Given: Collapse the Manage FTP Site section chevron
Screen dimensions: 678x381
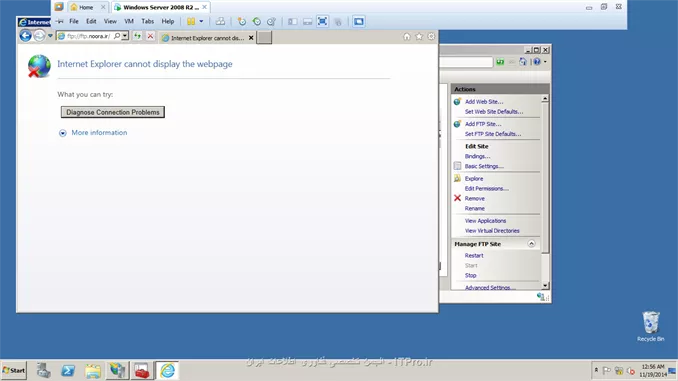Looking at the screenshot, I should [x=531, y=244].
